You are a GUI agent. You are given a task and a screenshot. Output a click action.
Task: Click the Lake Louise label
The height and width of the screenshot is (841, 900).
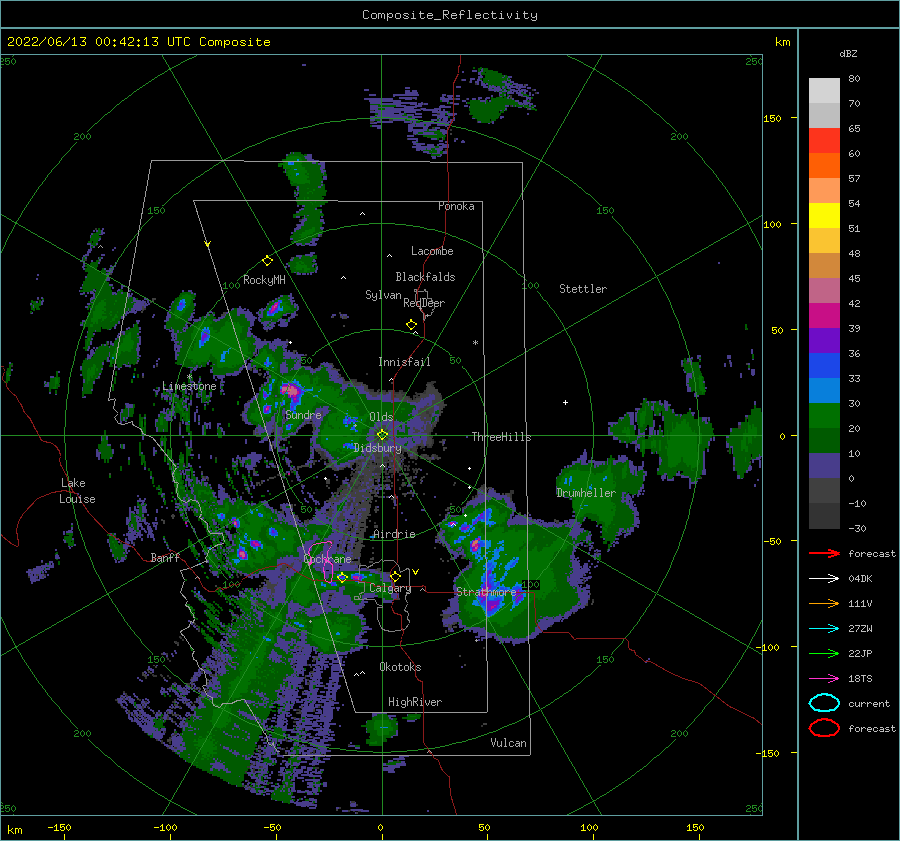click(x=77, y=491)
